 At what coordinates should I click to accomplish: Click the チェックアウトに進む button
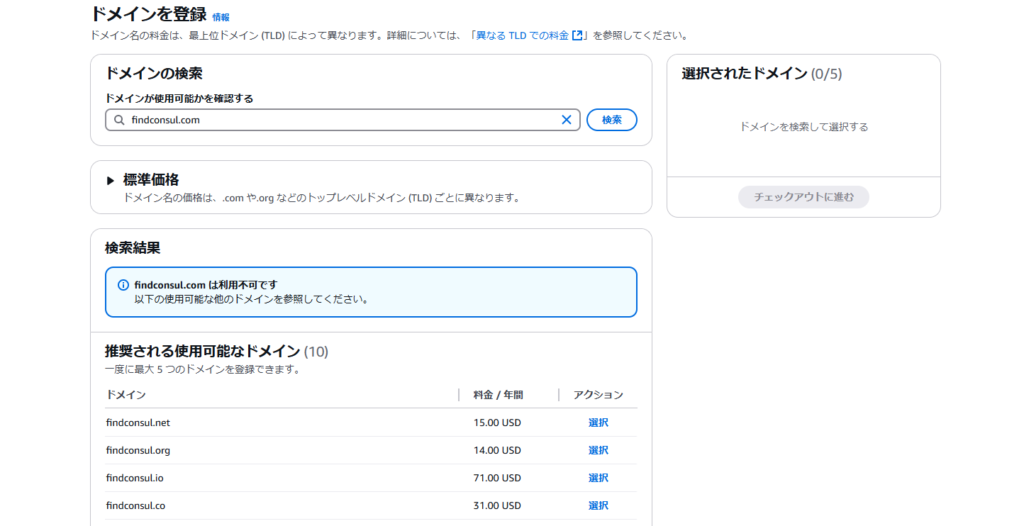coord(803,197)
